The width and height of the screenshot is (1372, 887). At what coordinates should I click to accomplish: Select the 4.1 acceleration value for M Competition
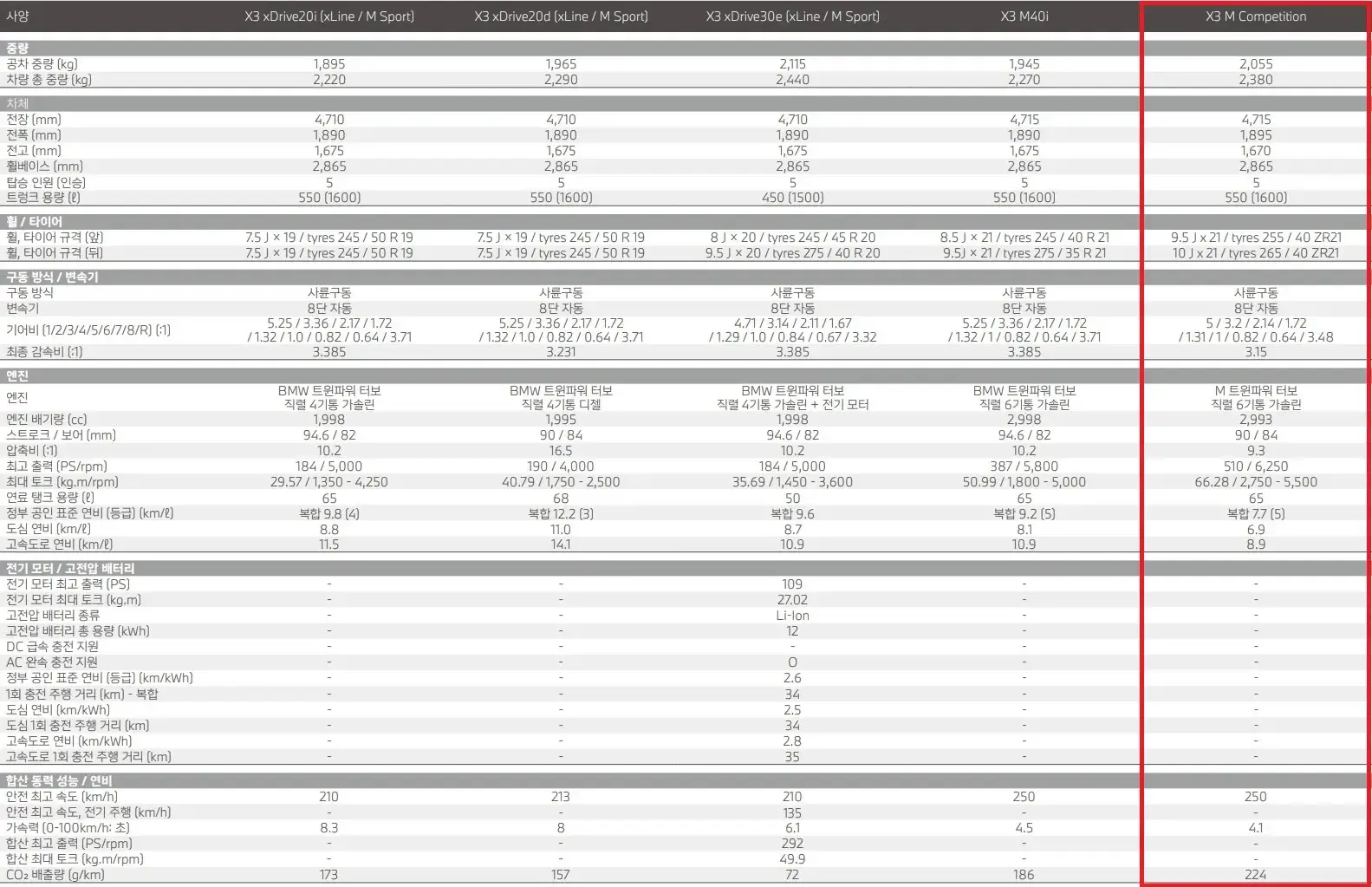pos(1256,828)
